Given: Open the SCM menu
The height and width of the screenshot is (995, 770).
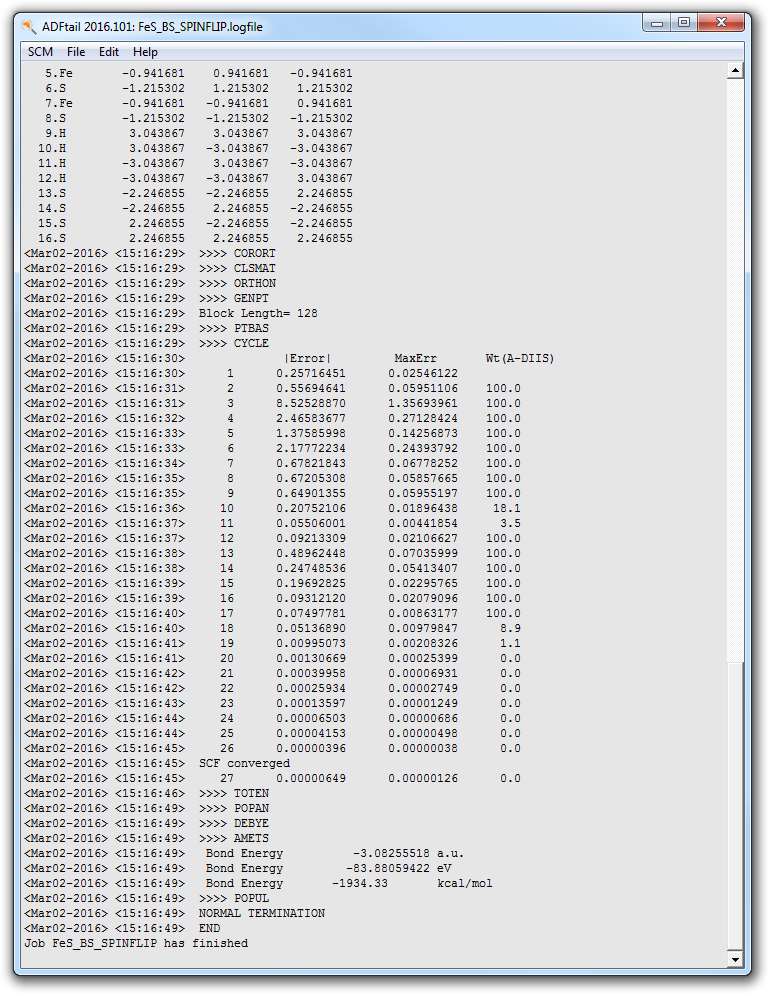Looking at the screenshot, I should pos(40,52).
